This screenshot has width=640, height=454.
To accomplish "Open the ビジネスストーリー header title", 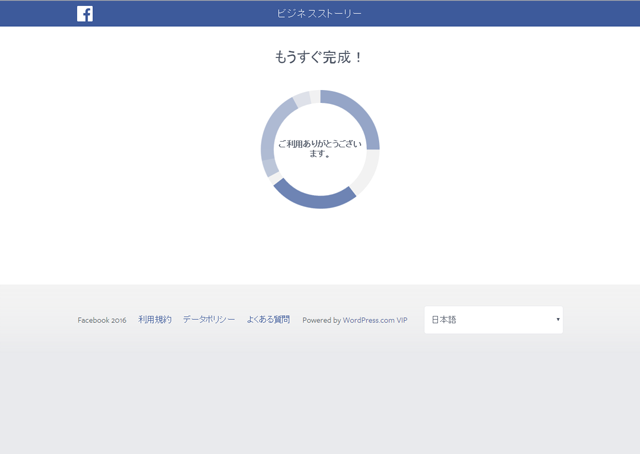I will pos(319,13).
